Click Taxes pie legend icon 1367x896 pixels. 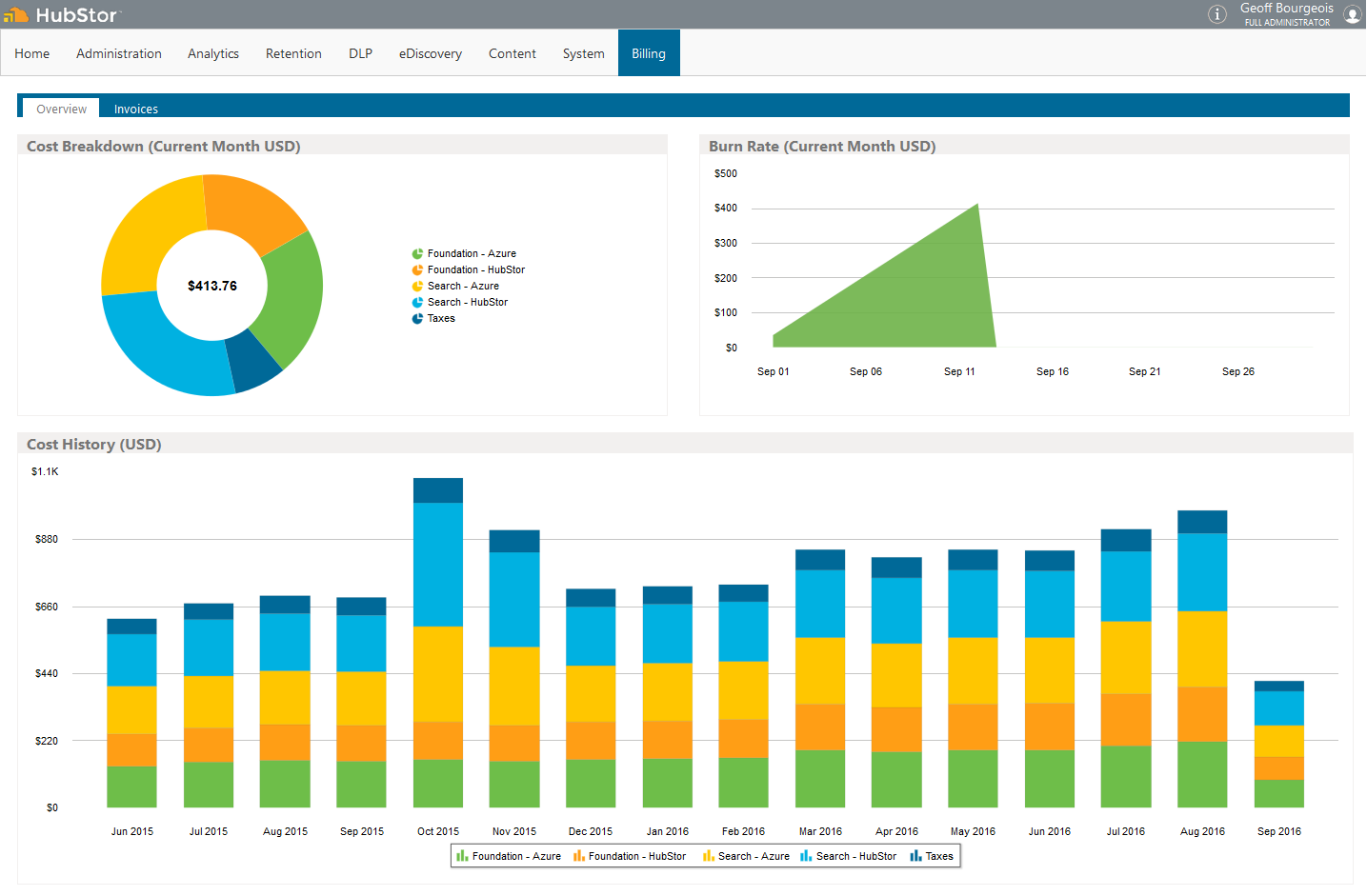tap(417, 319)
